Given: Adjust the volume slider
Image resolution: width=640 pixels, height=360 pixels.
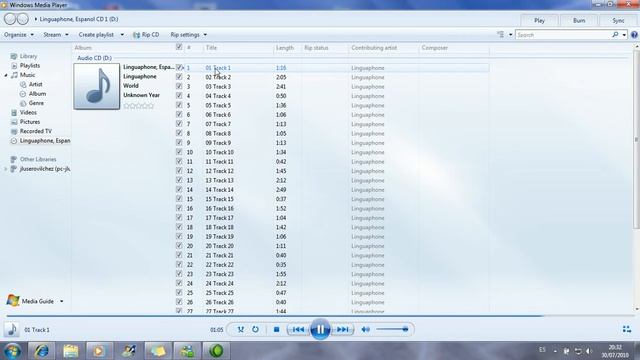Looking at the screenshot, I should 392,329.
